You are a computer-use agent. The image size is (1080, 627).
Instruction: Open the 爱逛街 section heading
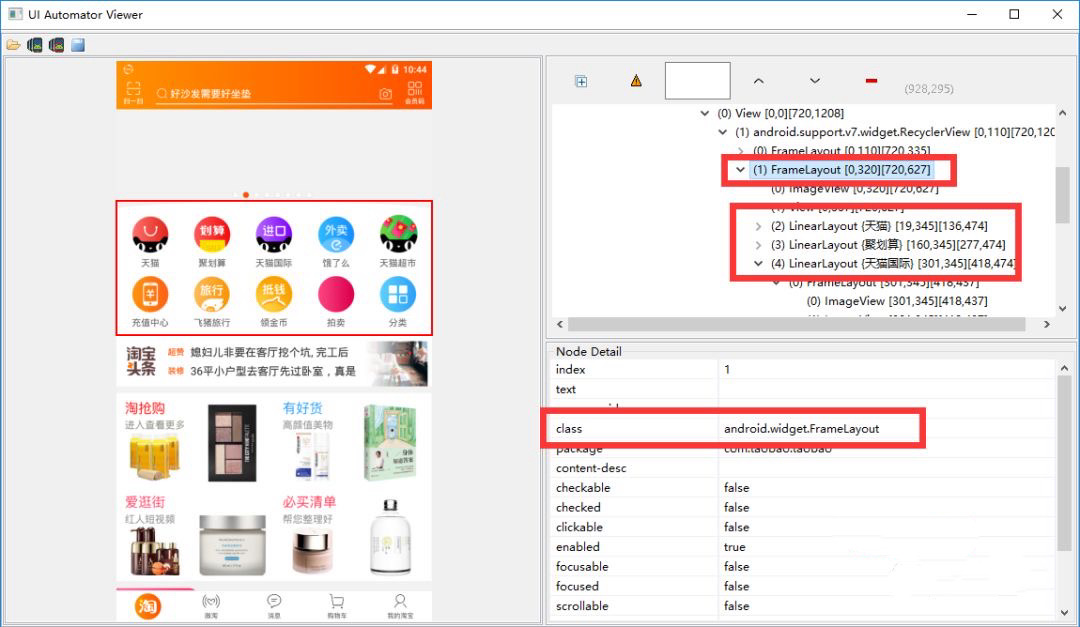tap(145, 502)
